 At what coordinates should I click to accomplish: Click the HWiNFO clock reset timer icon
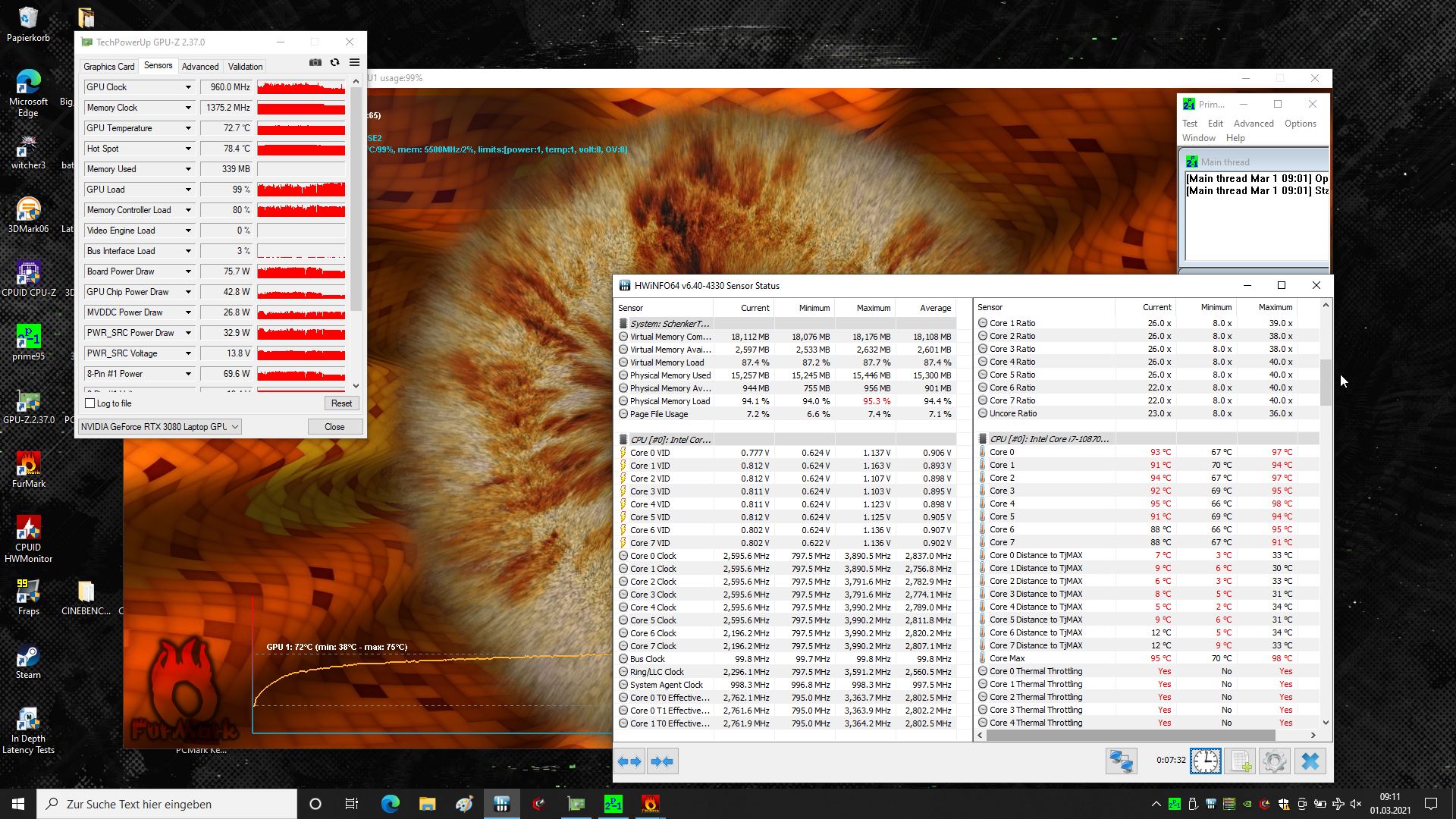pos(1205,761)
